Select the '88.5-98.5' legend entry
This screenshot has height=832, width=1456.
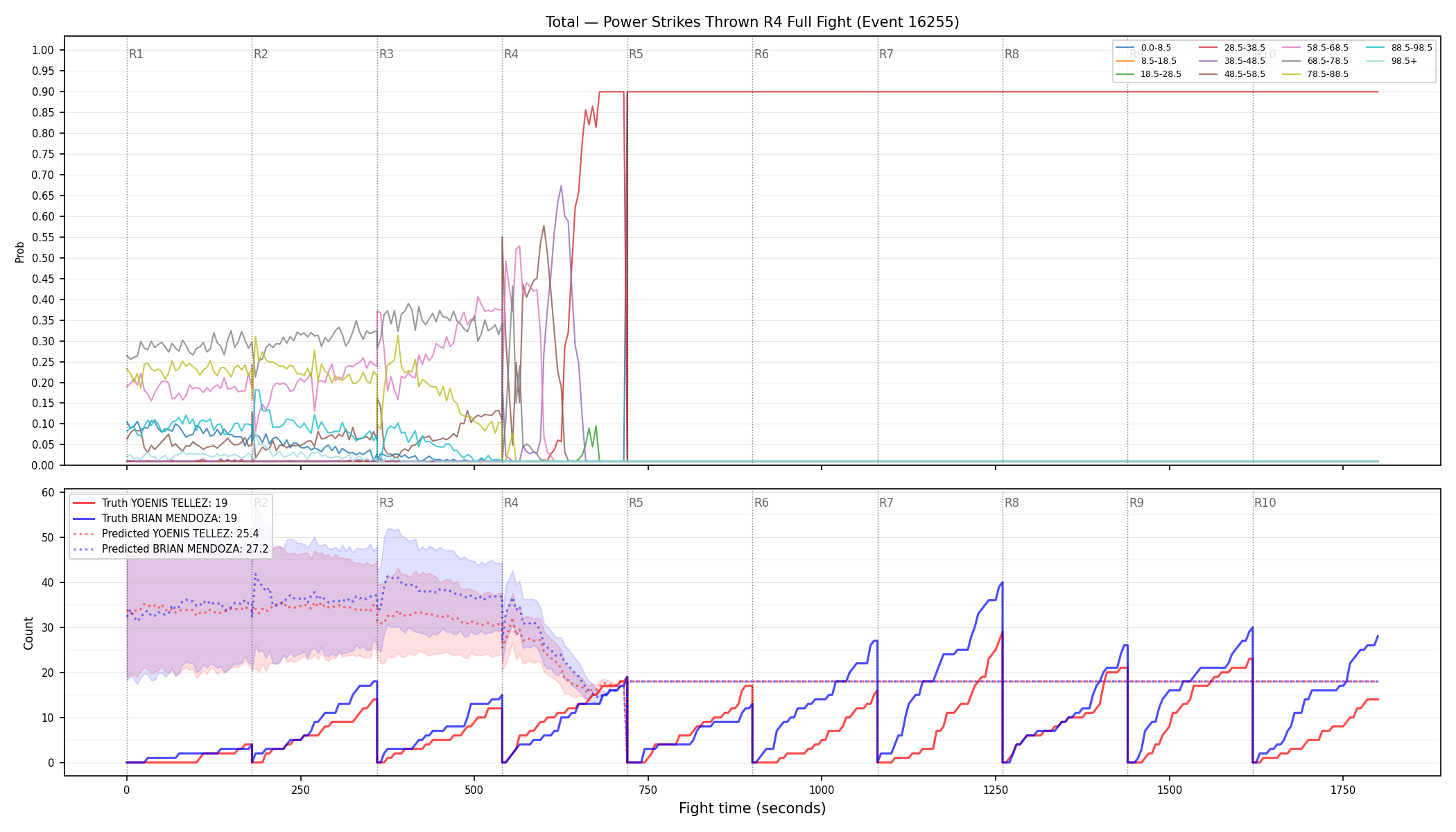(1399, 48)
